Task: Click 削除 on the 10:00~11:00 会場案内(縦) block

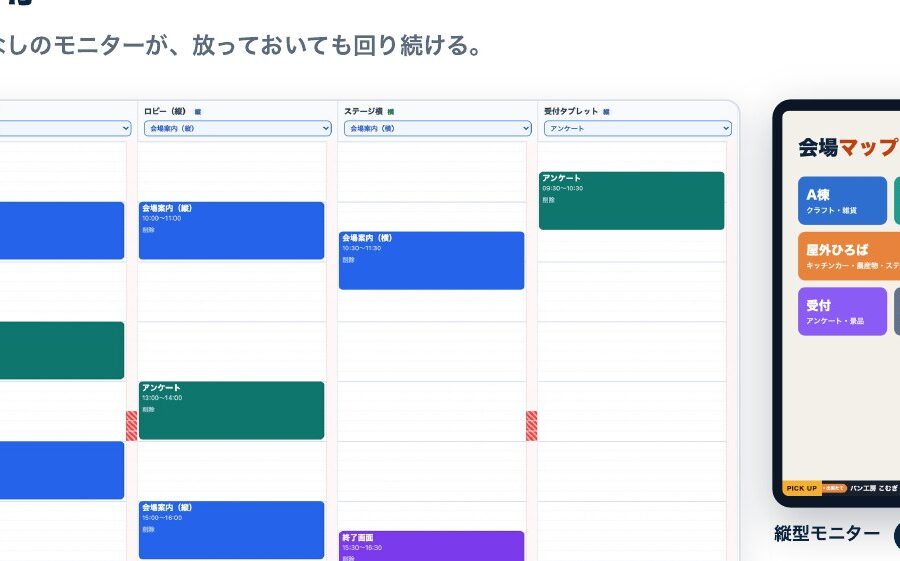Action: click(148, 230)
